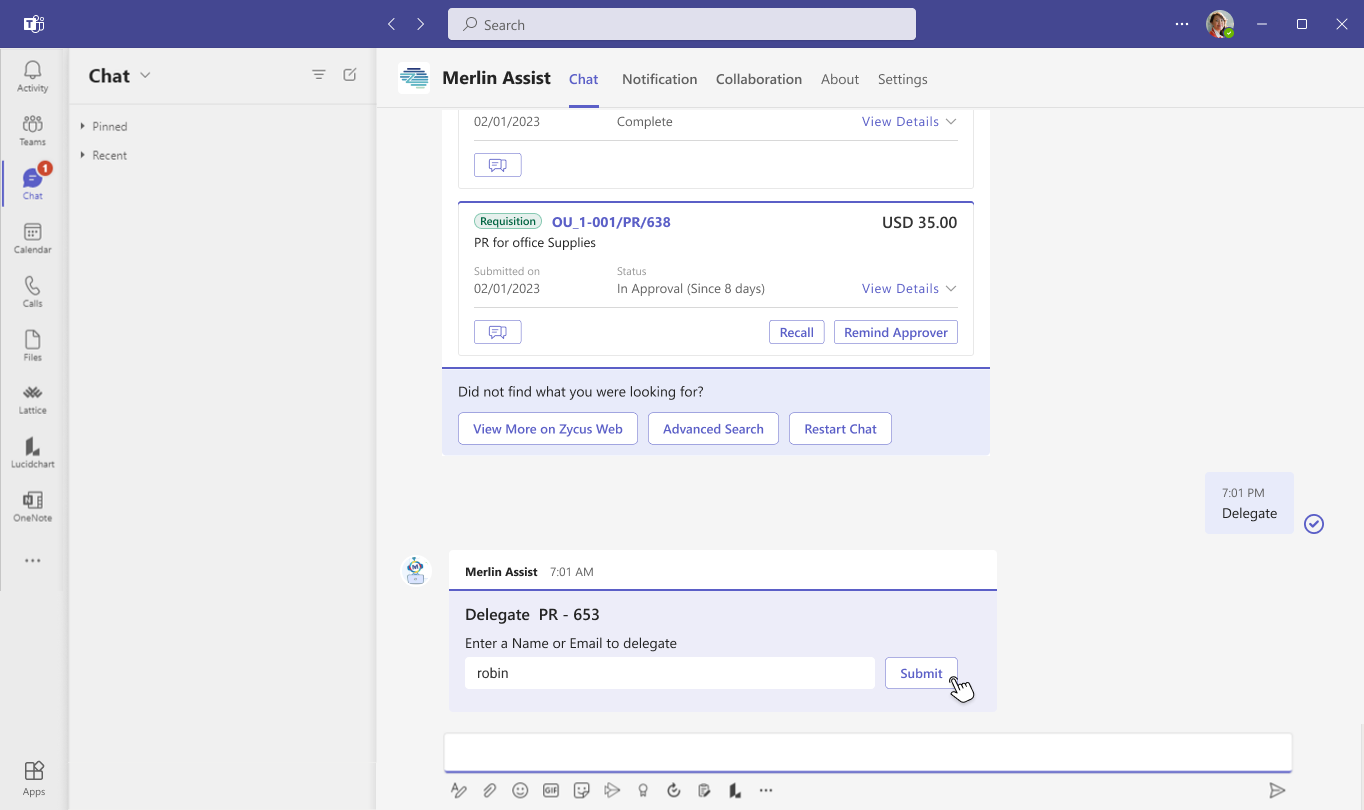Open the OU_1-001/PR/638 requisition link

611,222
